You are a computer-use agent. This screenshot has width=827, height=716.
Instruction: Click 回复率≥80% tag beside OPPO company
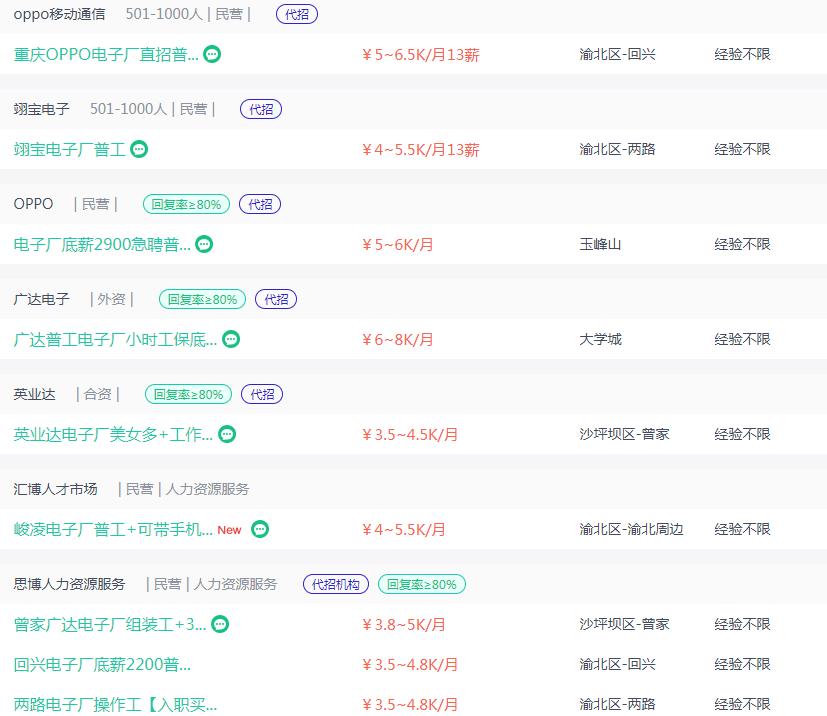click(186, 204)
